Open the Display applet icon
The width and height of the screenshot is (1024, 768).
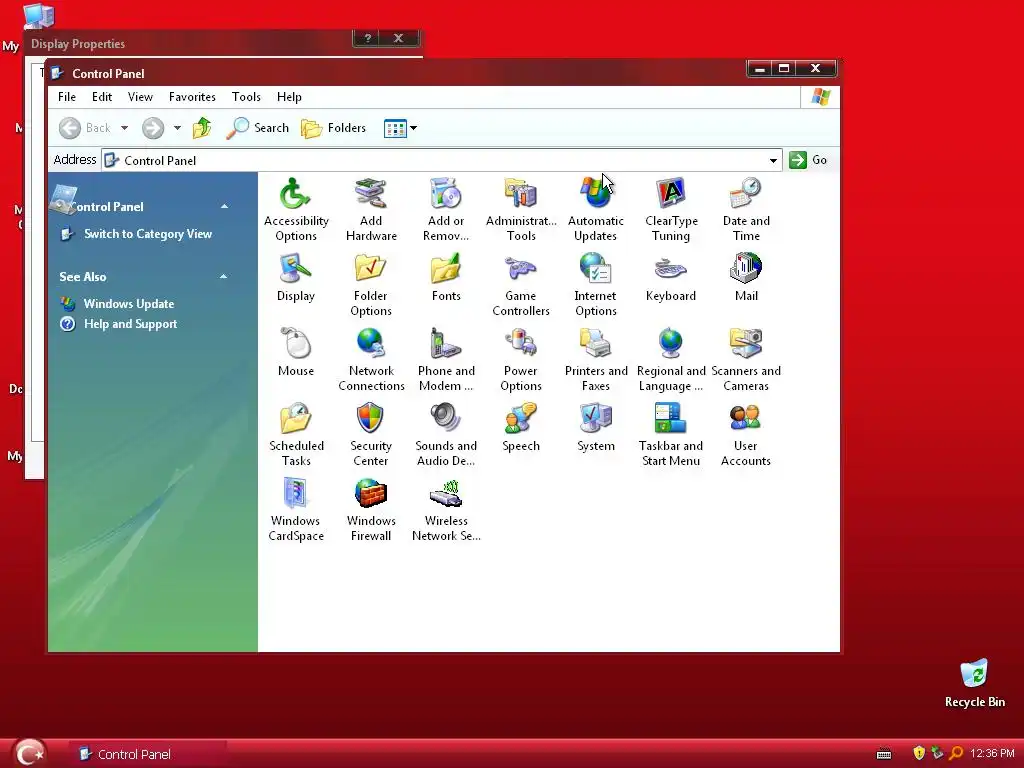click(x=296, y=278)
